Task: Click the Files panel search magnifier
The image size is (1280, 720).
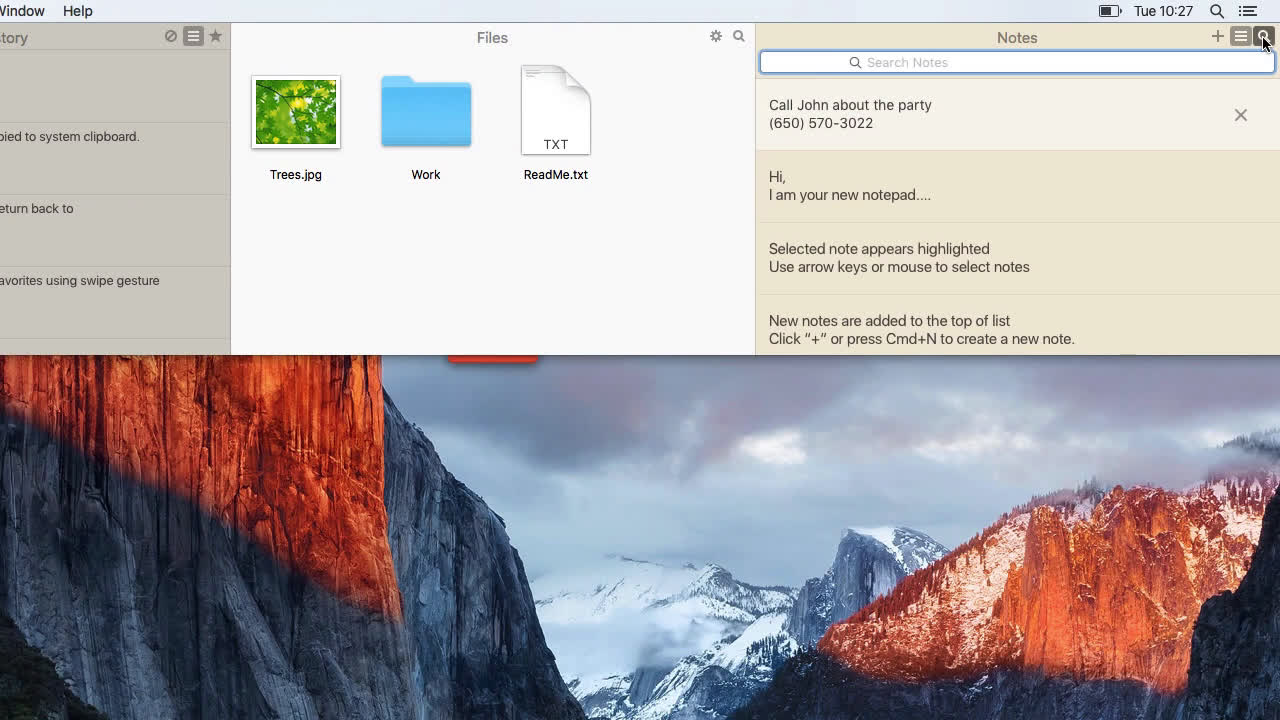Action: (739, 36)
